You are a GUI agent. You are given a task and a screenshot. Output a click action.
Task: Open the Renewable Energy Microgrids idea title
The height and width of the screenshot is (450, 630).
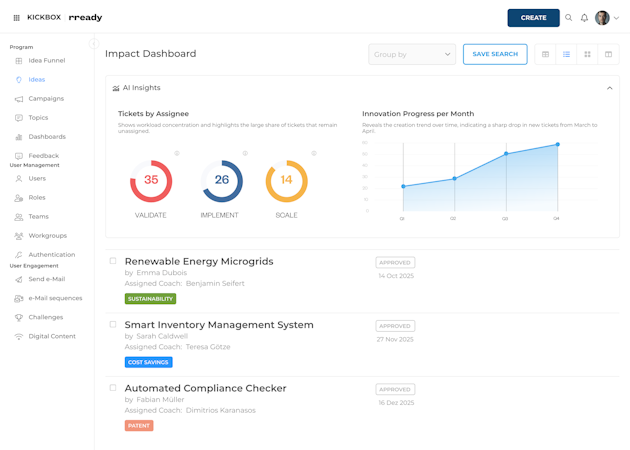pyautogui.click(x=199, y=262)
